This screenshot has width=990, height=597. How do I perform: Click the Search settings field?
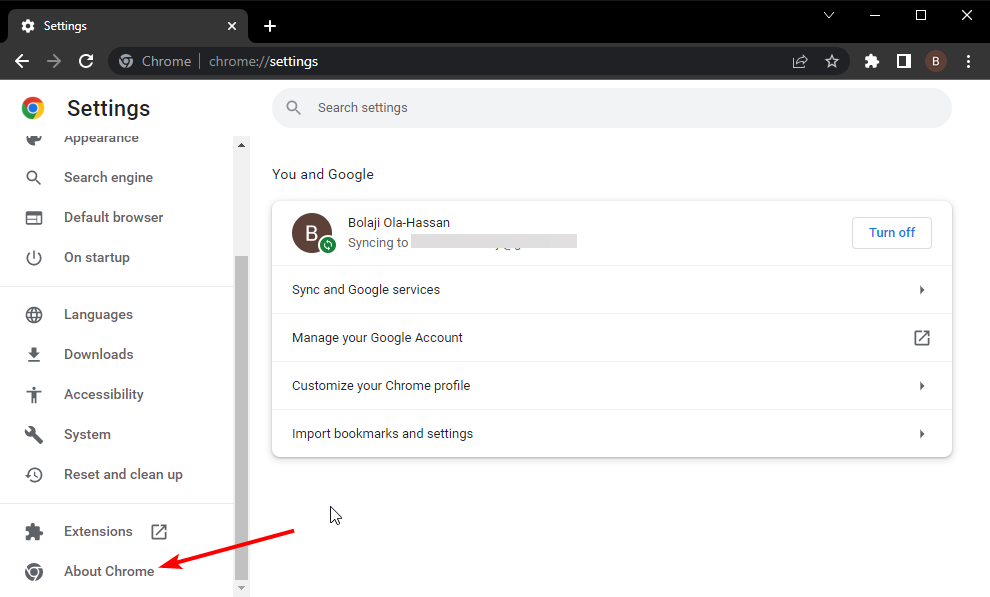pyautogui.click(x=611, y=108)
